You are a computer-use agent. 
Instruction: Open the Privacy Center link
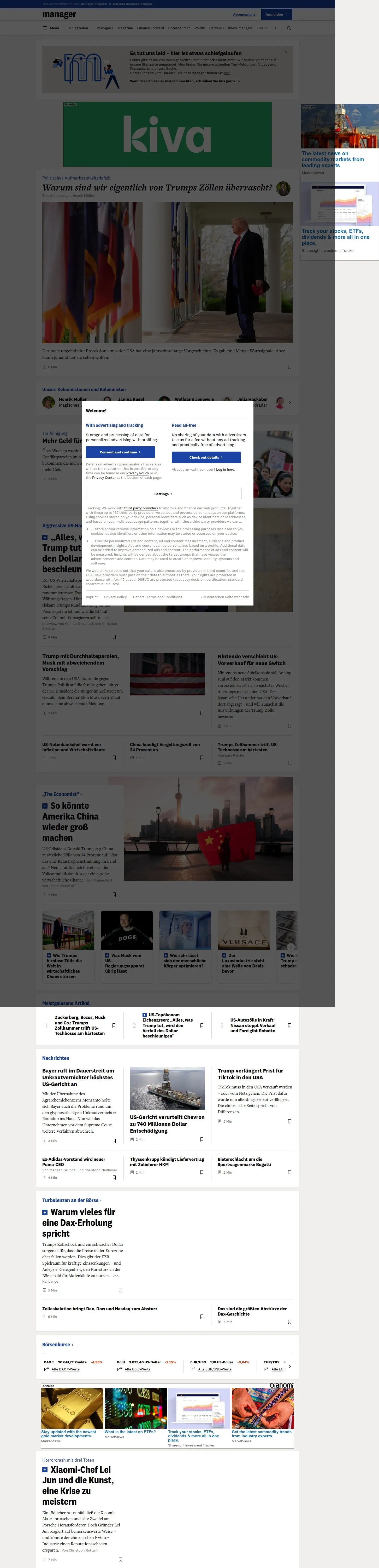click(x=104, y=478)
